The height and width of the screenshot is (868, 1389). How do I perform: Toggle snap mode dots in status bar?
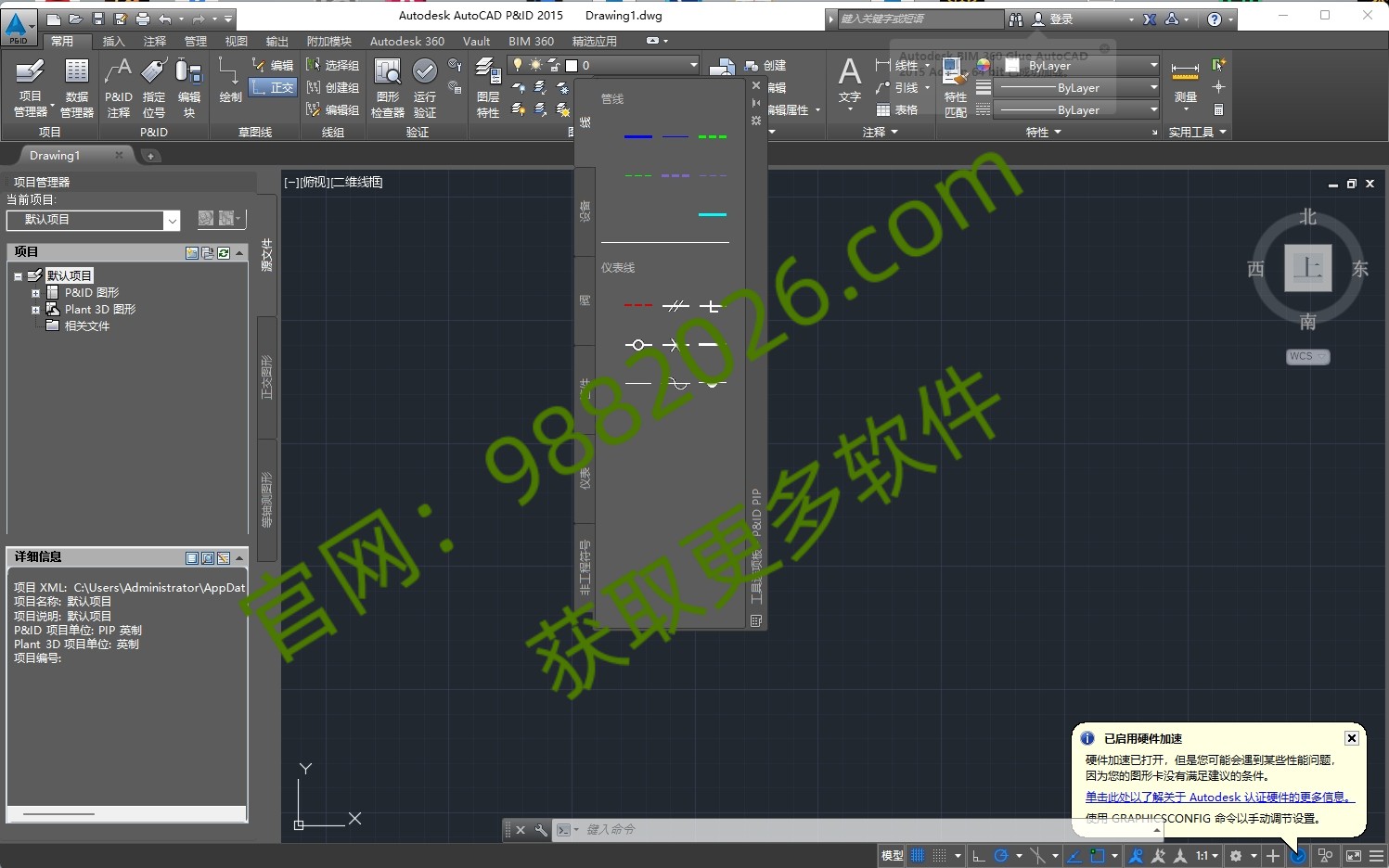[940, 856]
